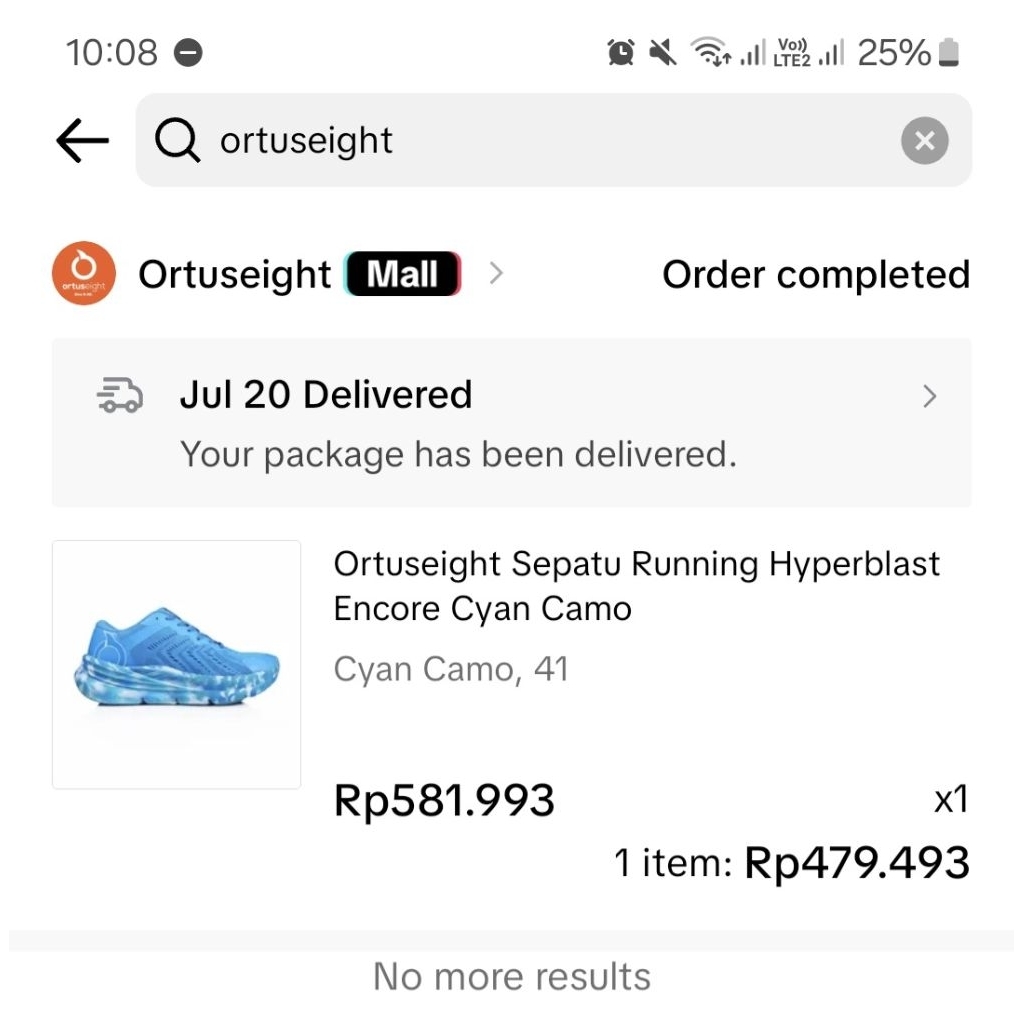Clear the search field text

click(x=924, y=141)
